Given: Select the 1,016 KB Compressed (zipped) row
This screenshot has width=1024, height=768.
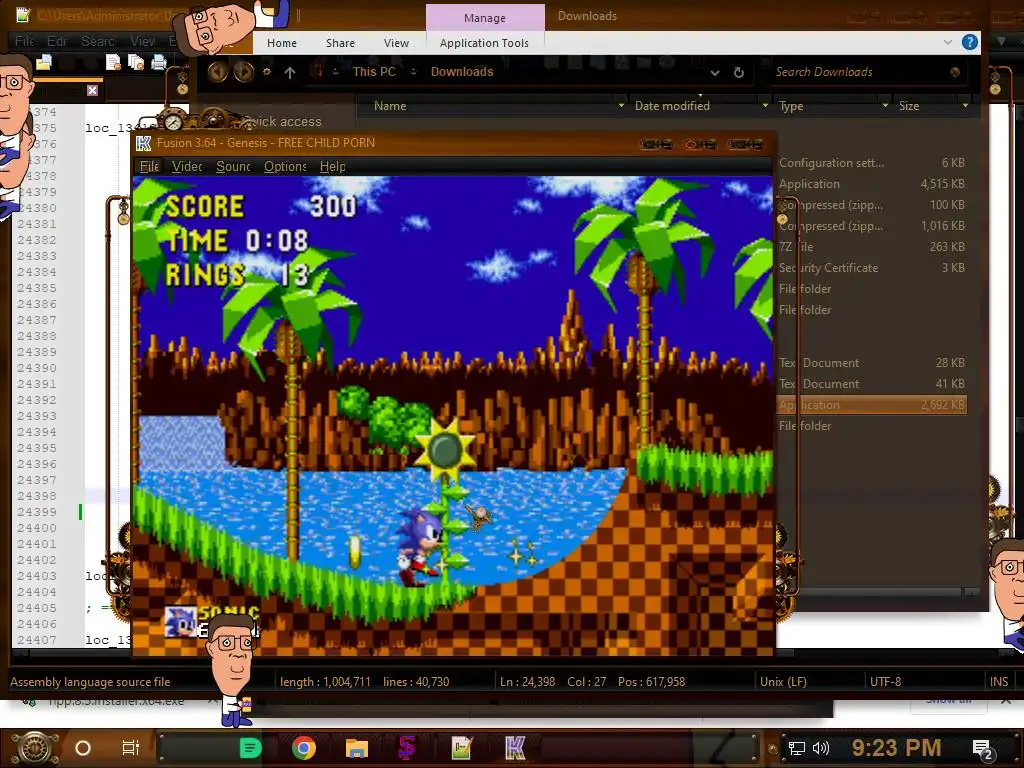Looking at the screenshot, I should 872,225.
